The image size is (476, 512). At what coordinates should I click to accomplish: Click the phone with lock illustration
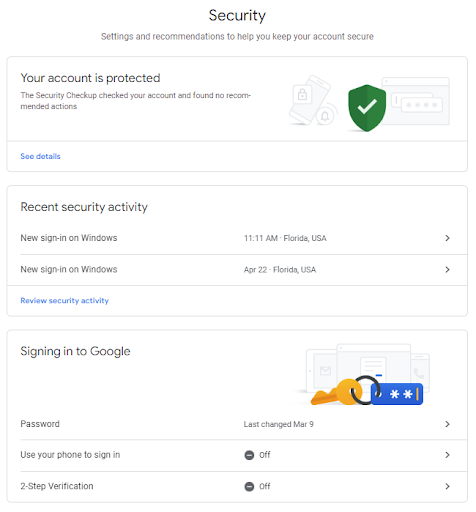click(x=310, y=100)
